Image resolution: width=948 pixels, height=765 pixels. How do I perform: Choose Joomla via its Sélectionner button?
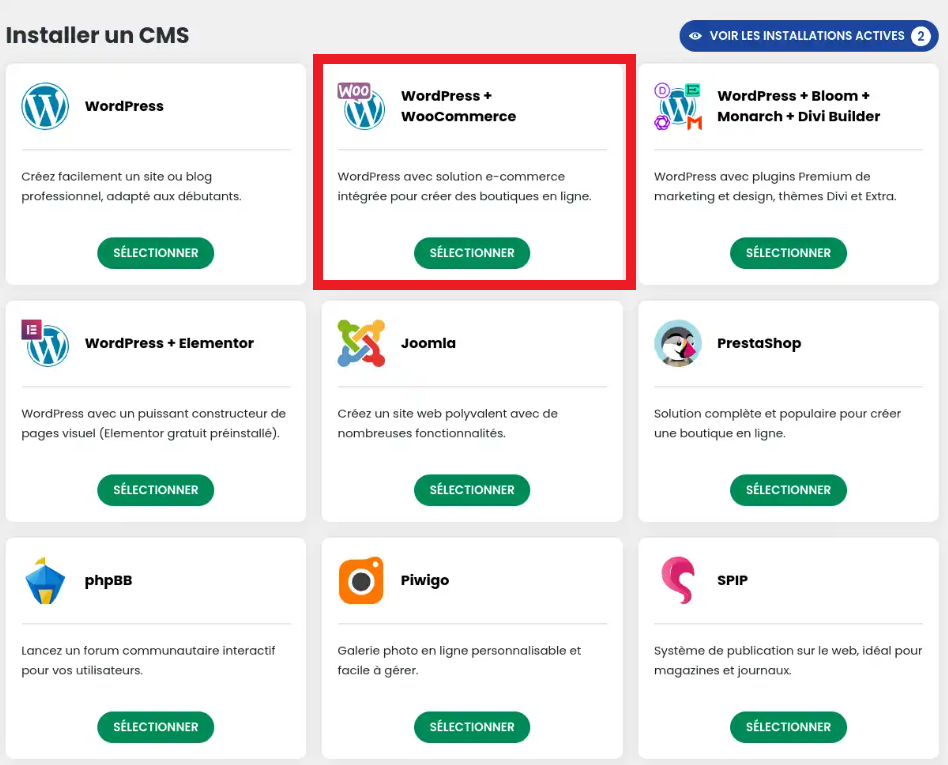point(472,490)
